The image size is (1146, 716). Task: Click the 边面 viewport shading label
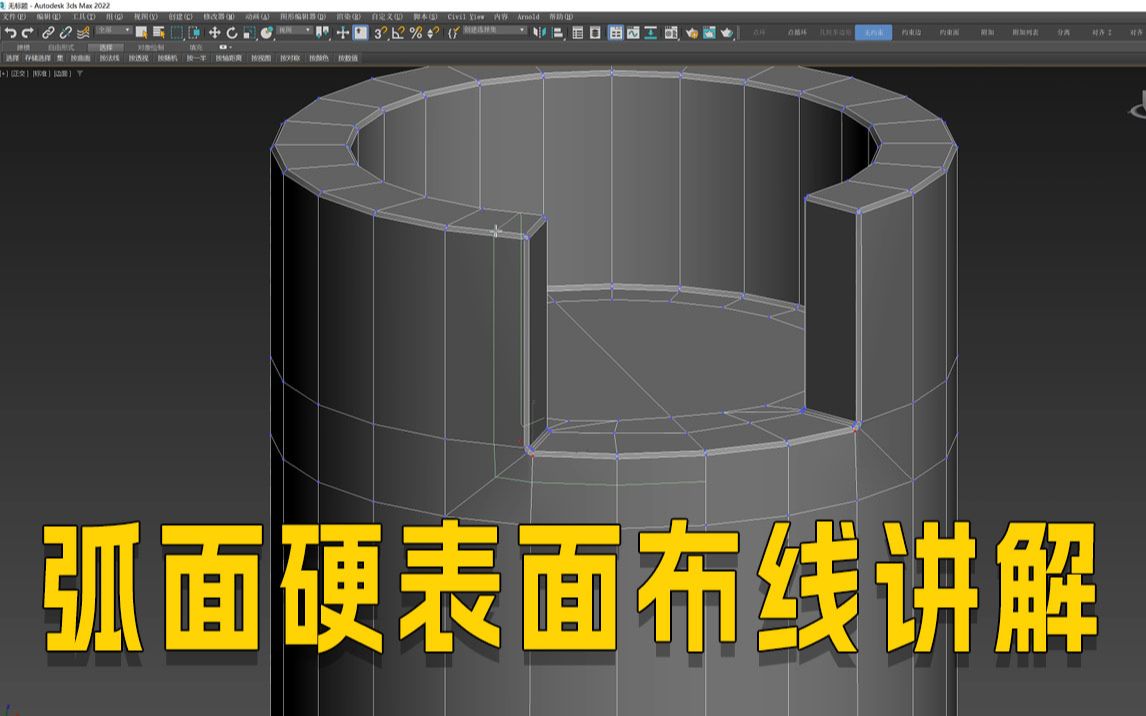coord(61,73)
